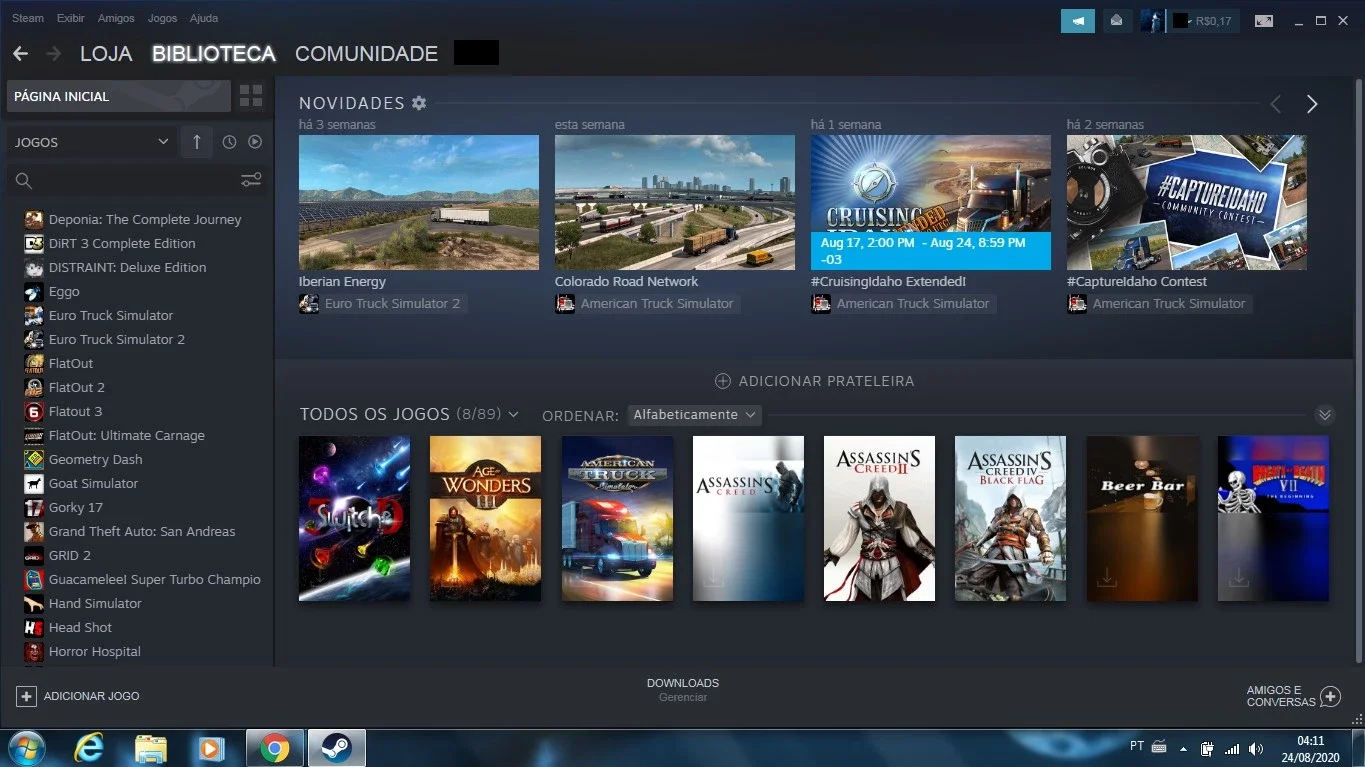This screenshot has width=1365, height=767.
Task: Select the Goat Simulator game icon
Action: [x=34, y=483]
